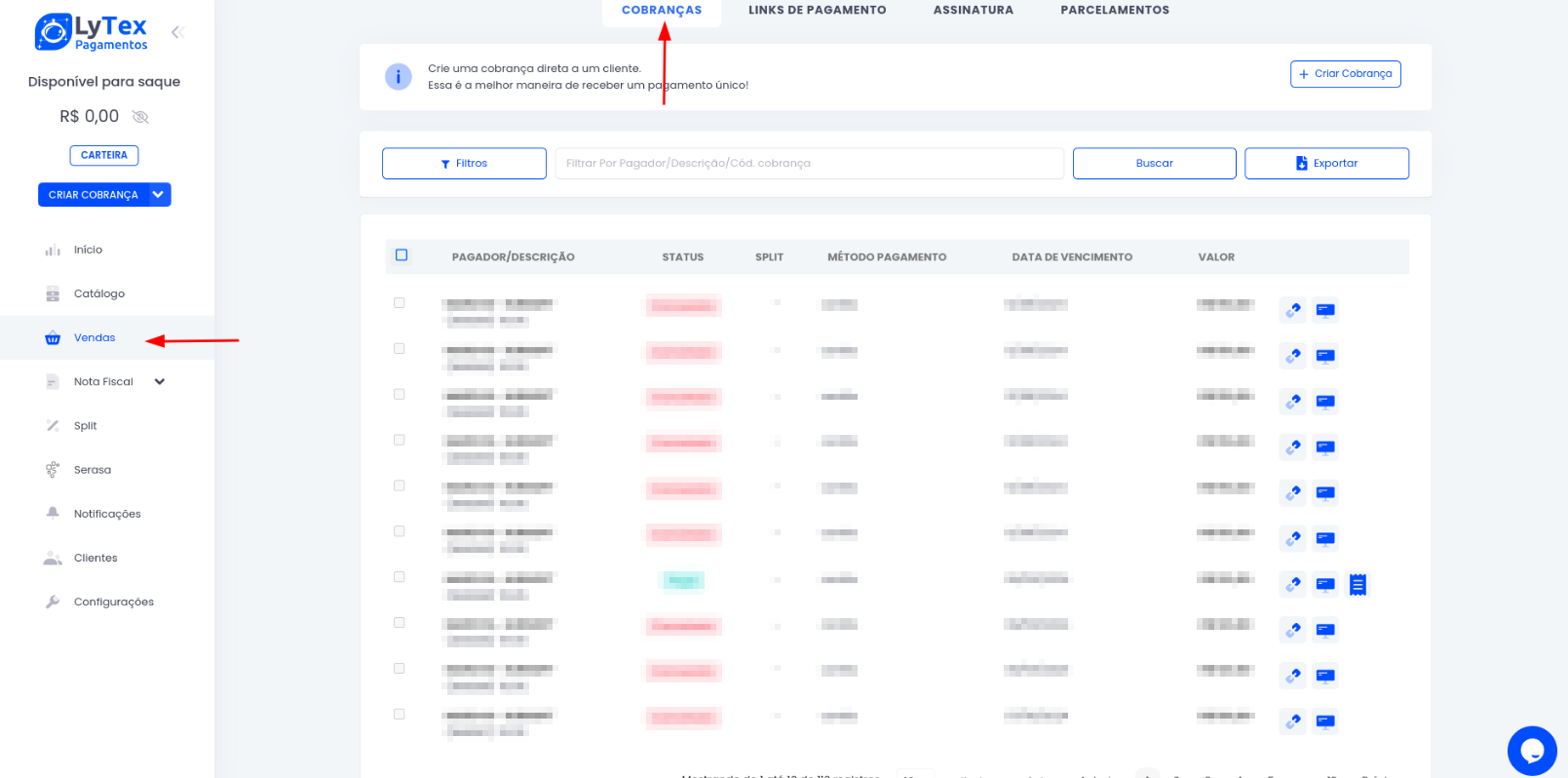Click the chain-link icon in the fifth table row
The height and width of the screenshot is (778, 1568).
pos(1293,493)
